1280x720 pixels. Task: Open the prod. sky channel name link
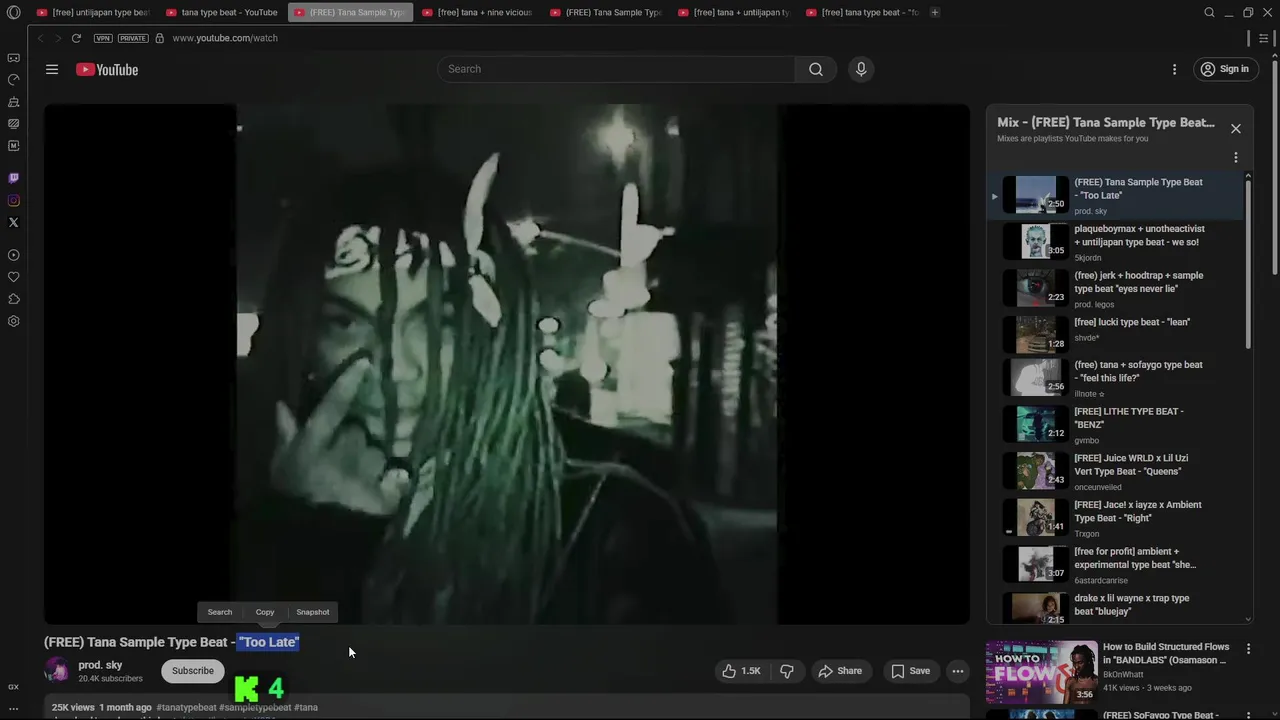tap(100, 665)
